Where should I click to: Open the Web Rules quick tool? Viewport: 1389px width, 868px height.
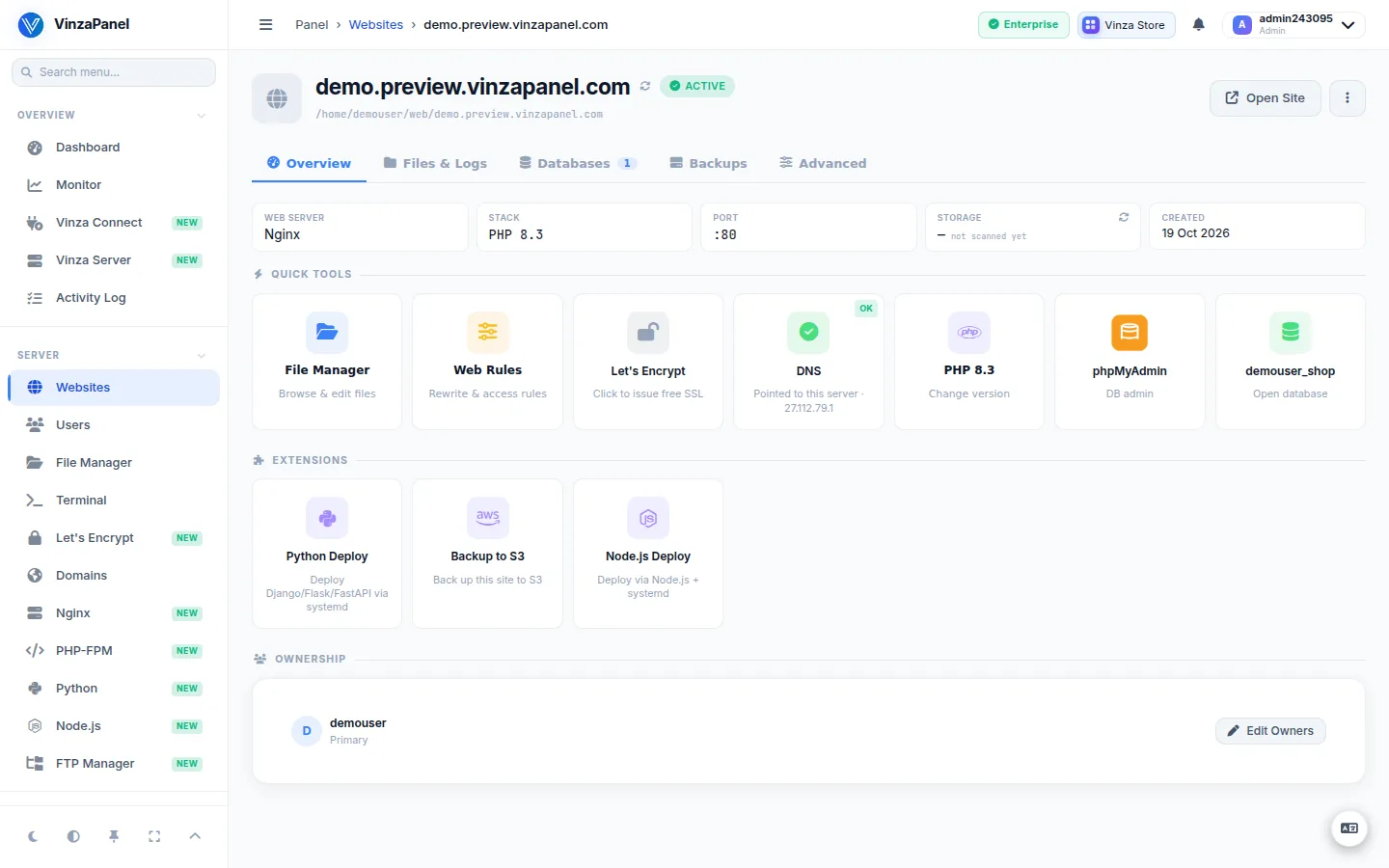click(x=487, y=362)
